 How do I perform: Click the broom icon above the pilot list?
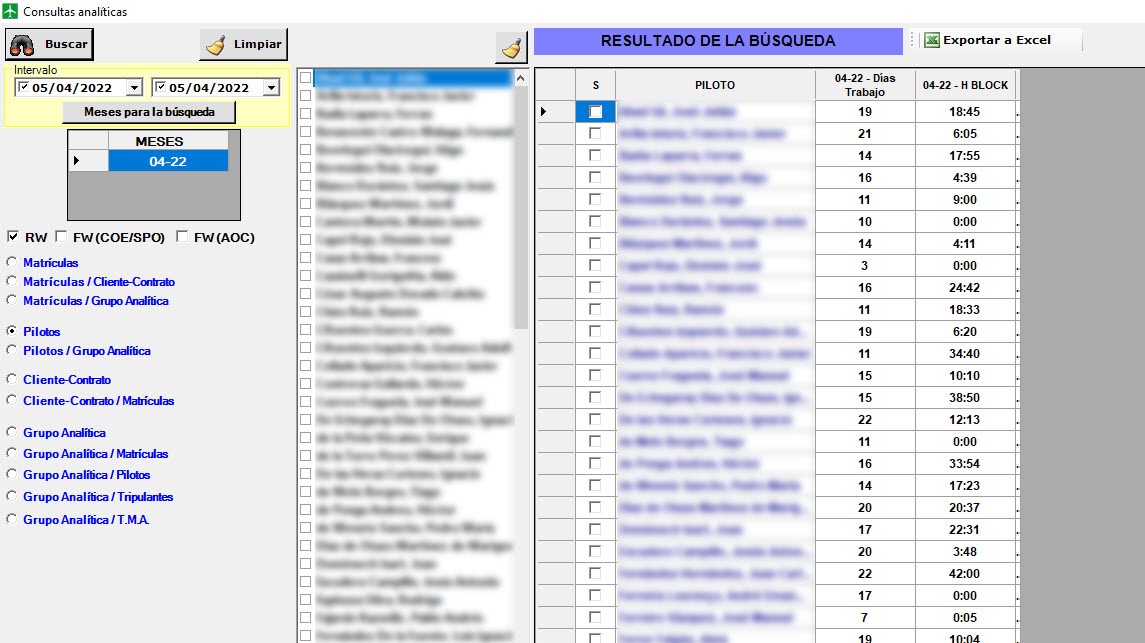coord(511,46)
